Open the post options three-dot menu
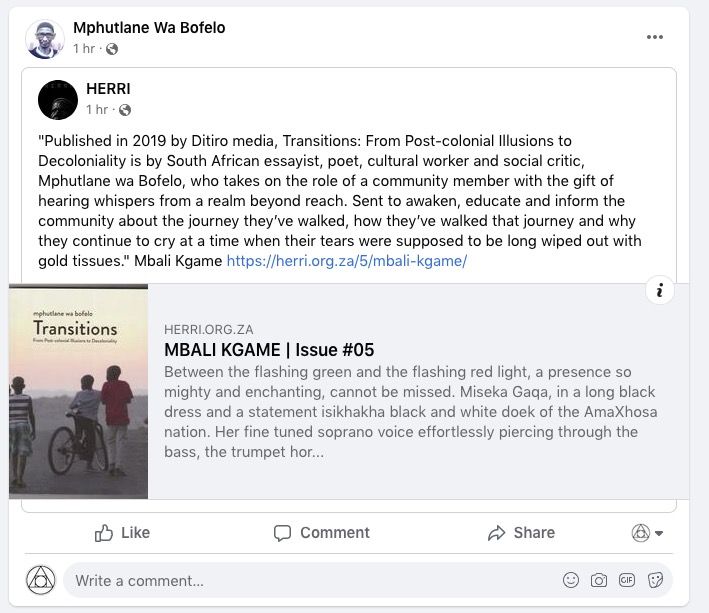This screenshot has height=613, width=709. tap(655, 38)
